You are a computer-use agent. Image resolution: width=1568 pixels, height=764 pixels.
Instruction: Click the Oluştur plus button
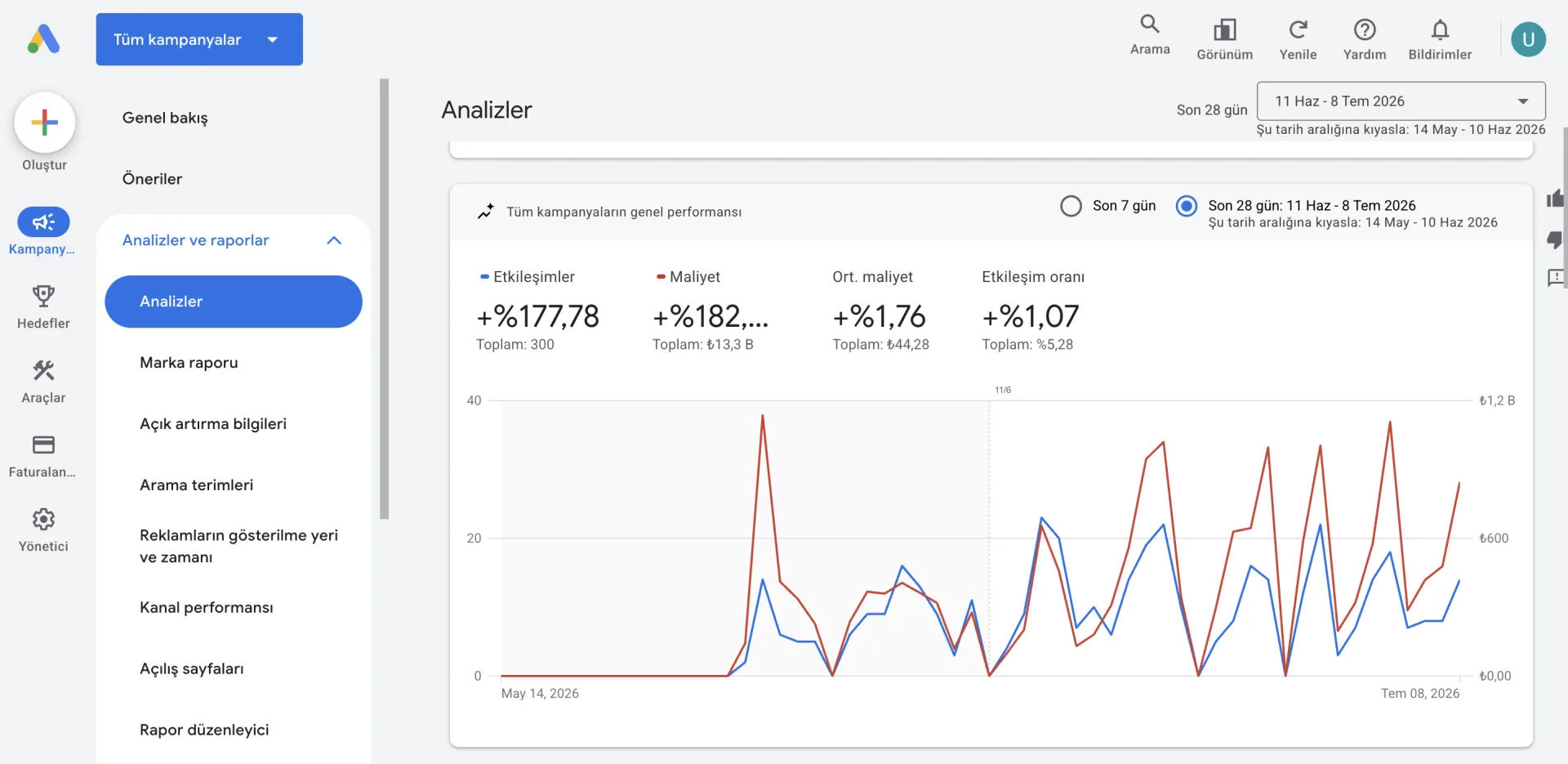tap(45, 123)
